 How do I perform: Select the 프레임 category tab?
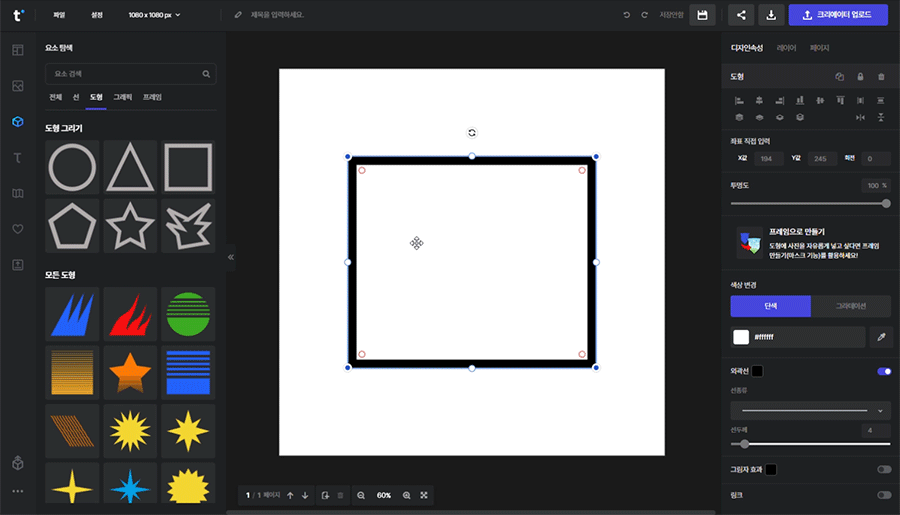pyautogui.click(x=152, y=97)
